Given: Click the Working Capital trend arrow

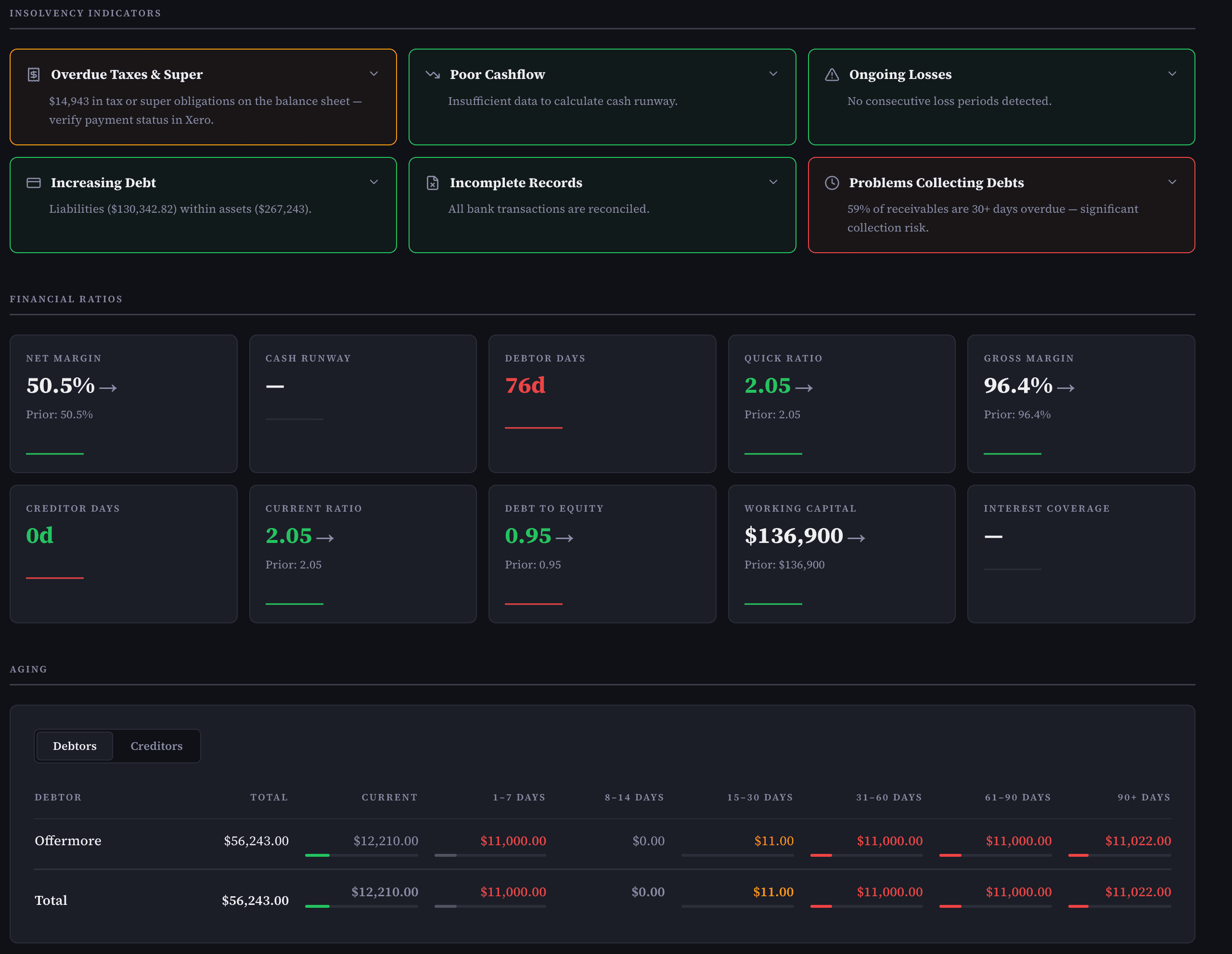Looking at the screenshot, I should [856, 538].
